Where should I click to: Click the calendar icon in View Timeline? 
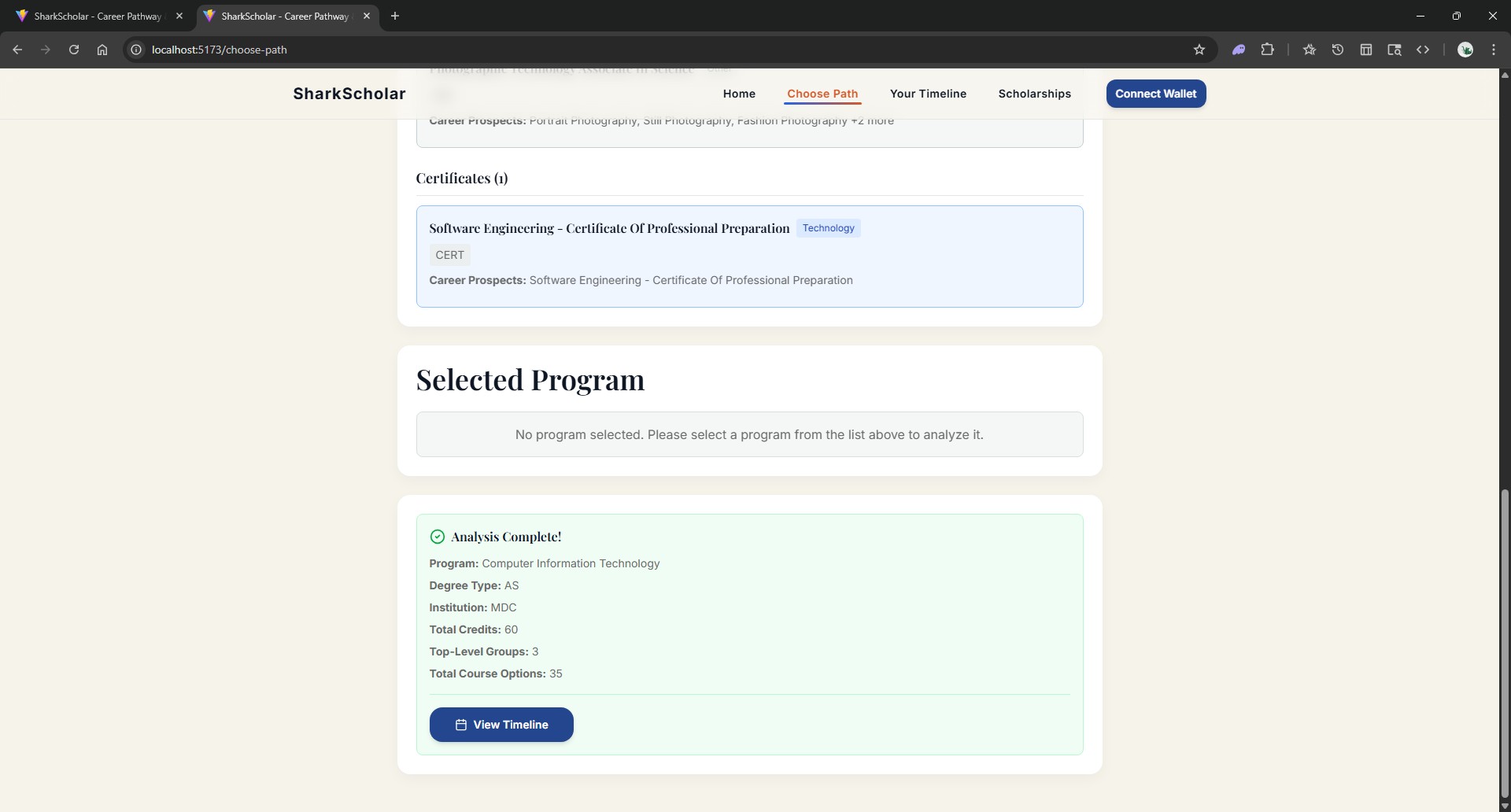coord(461,725)
